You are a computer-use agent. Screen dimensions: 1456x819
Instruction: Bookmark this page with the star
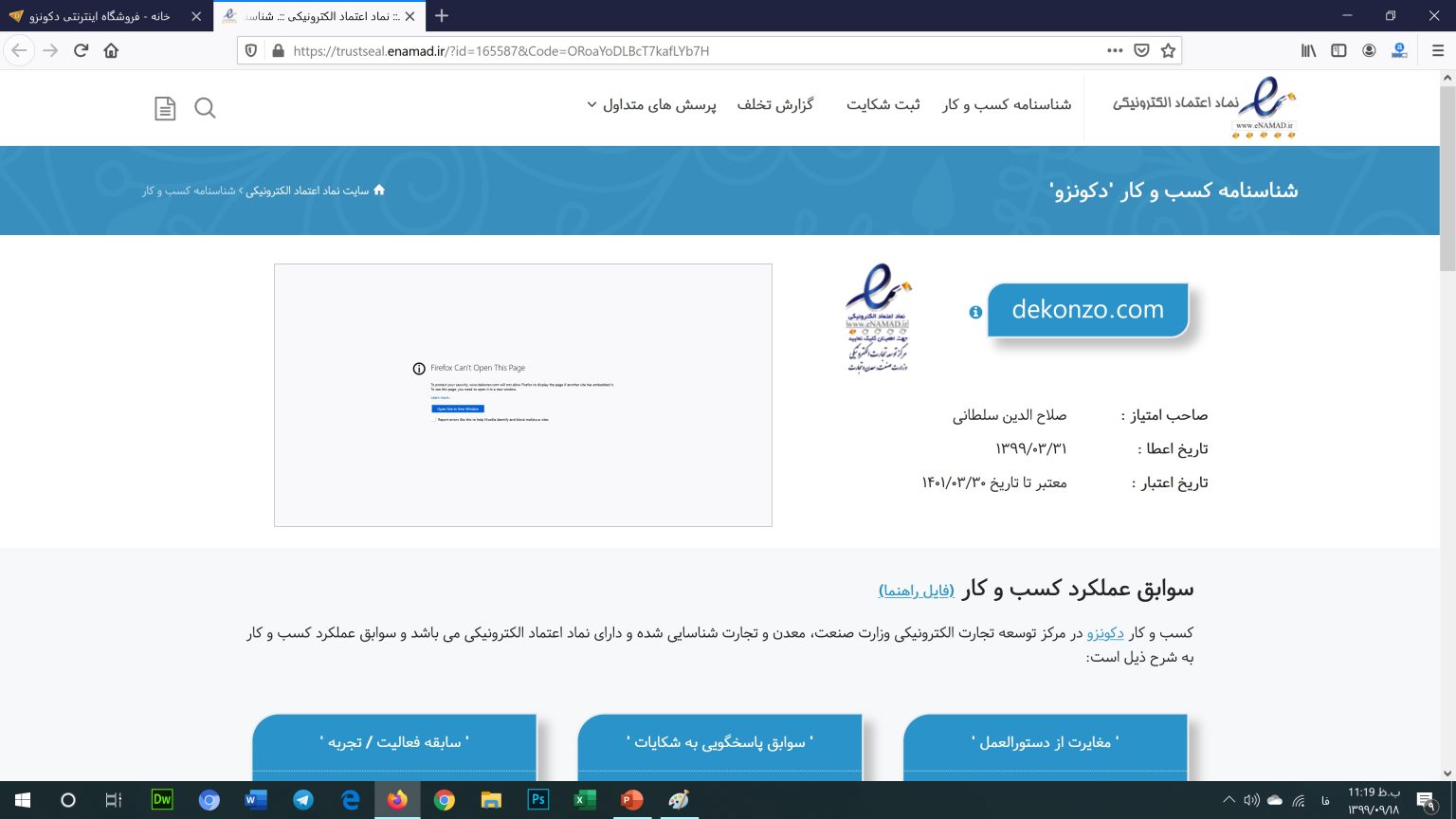pos(1168,51)
